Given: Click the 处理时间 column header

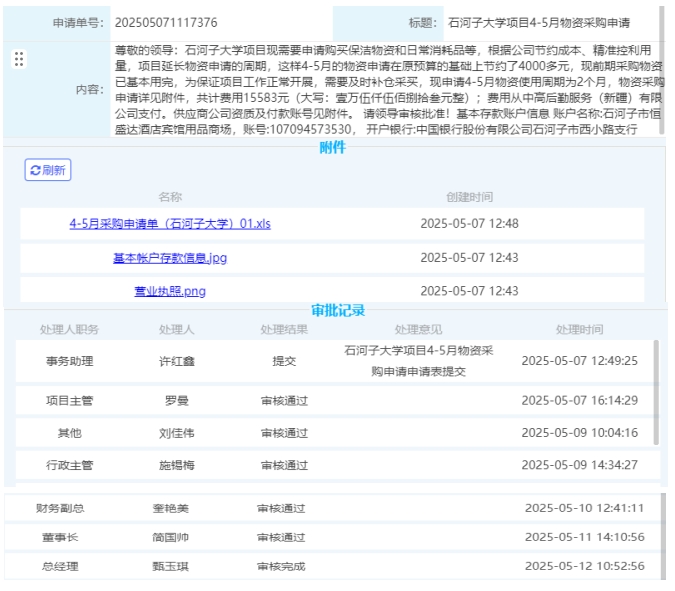Looking at the screenshot, I should coord(580,330).
